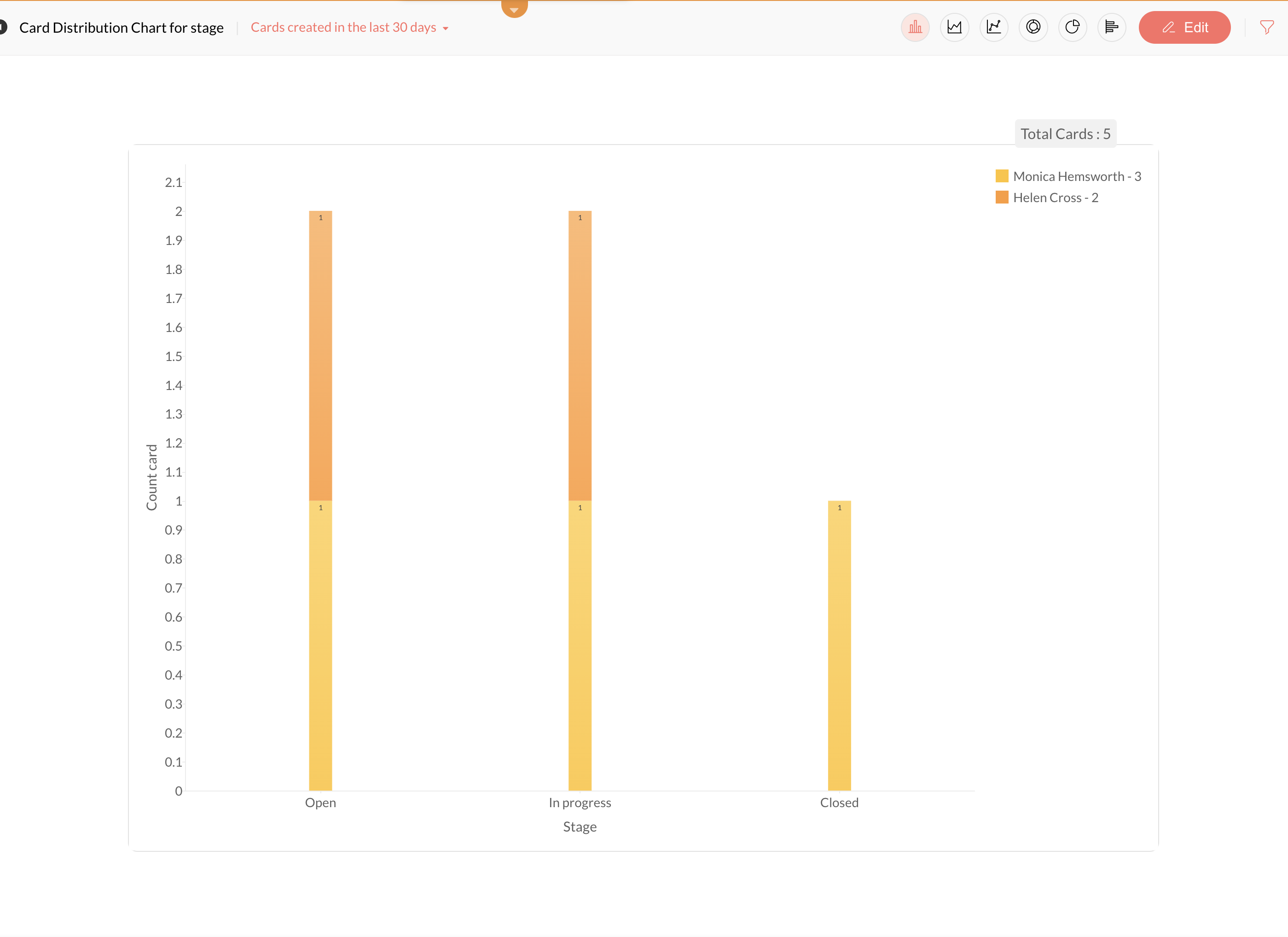Click the 'Card Distribution Chart for stage' title
Image resolution: width=1288 pixels, height=937 pixels.
121,28
